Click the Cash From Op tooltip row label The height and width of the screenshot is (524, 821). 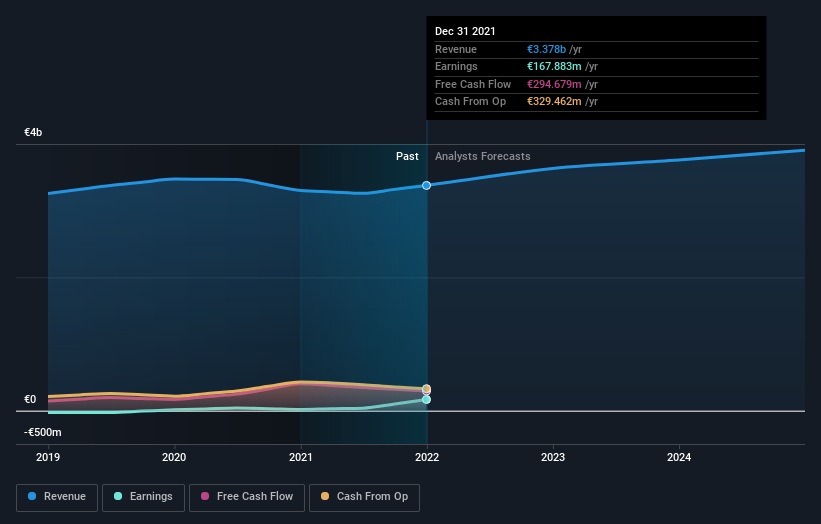[471, 102]
